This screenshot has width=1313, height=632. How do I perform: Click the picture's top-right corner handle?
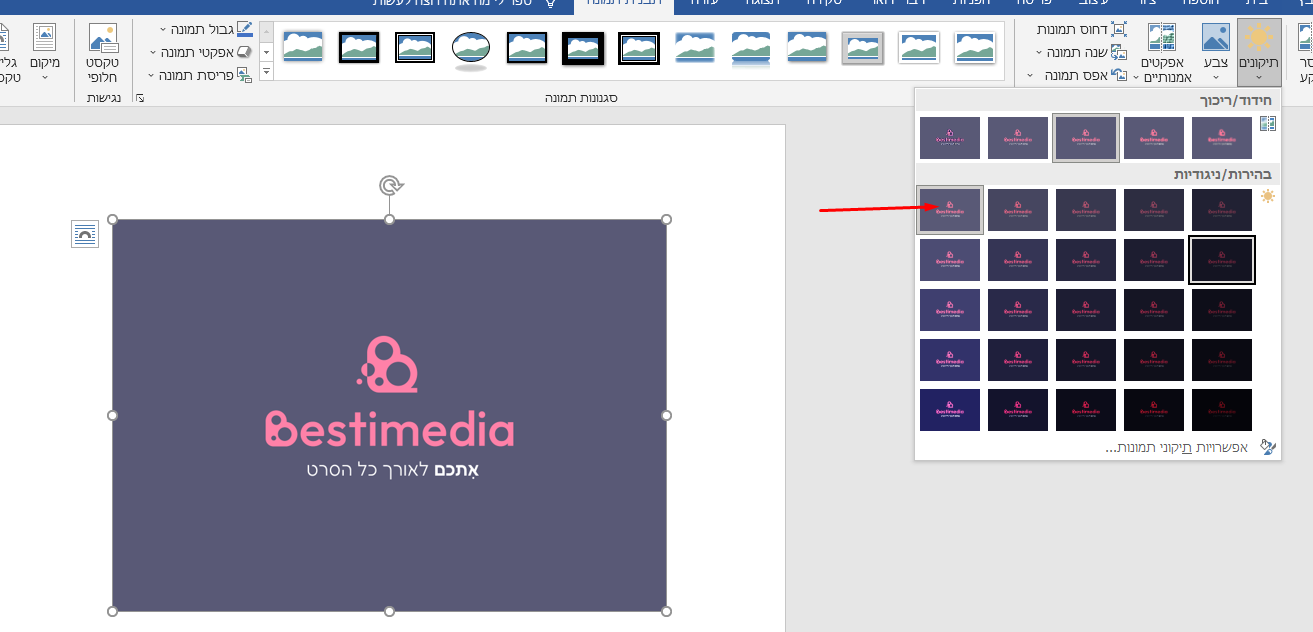pyautogui.click(x=667, y=219)
